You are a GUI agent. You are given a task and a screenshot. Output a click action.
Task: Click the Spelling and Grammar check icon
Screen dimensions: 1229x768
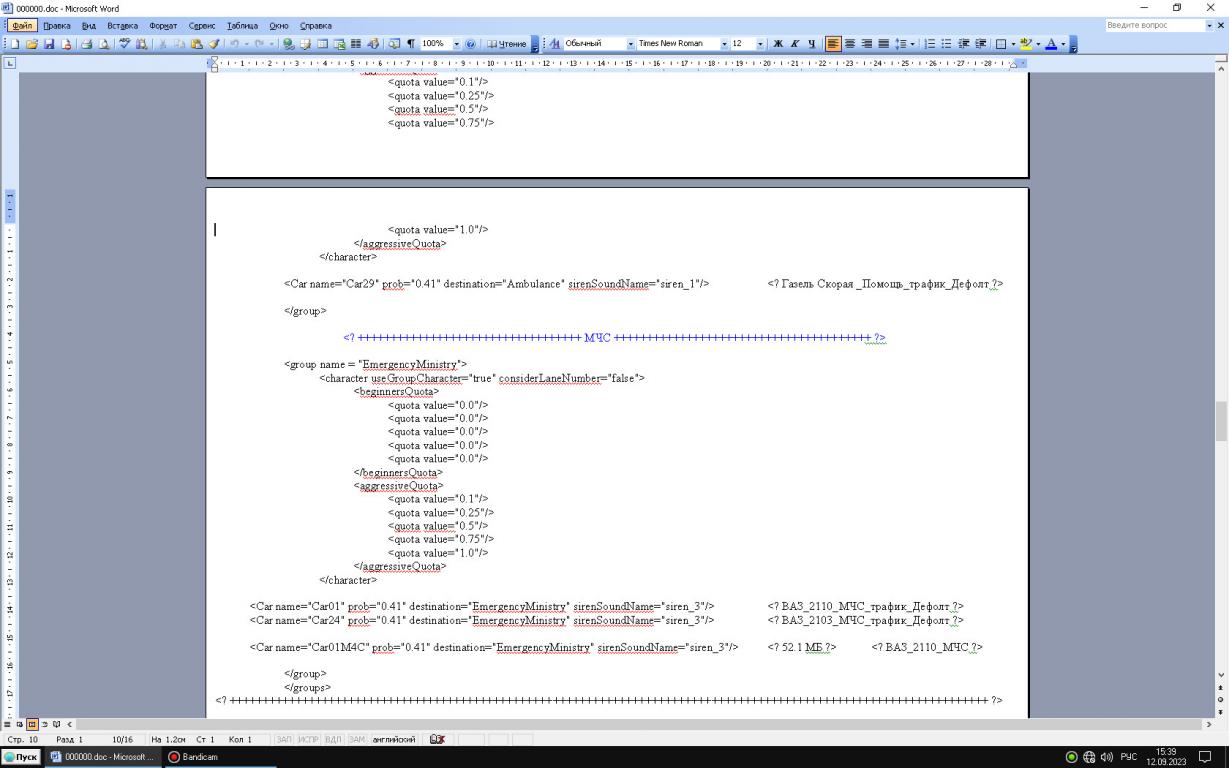point(125,44)
